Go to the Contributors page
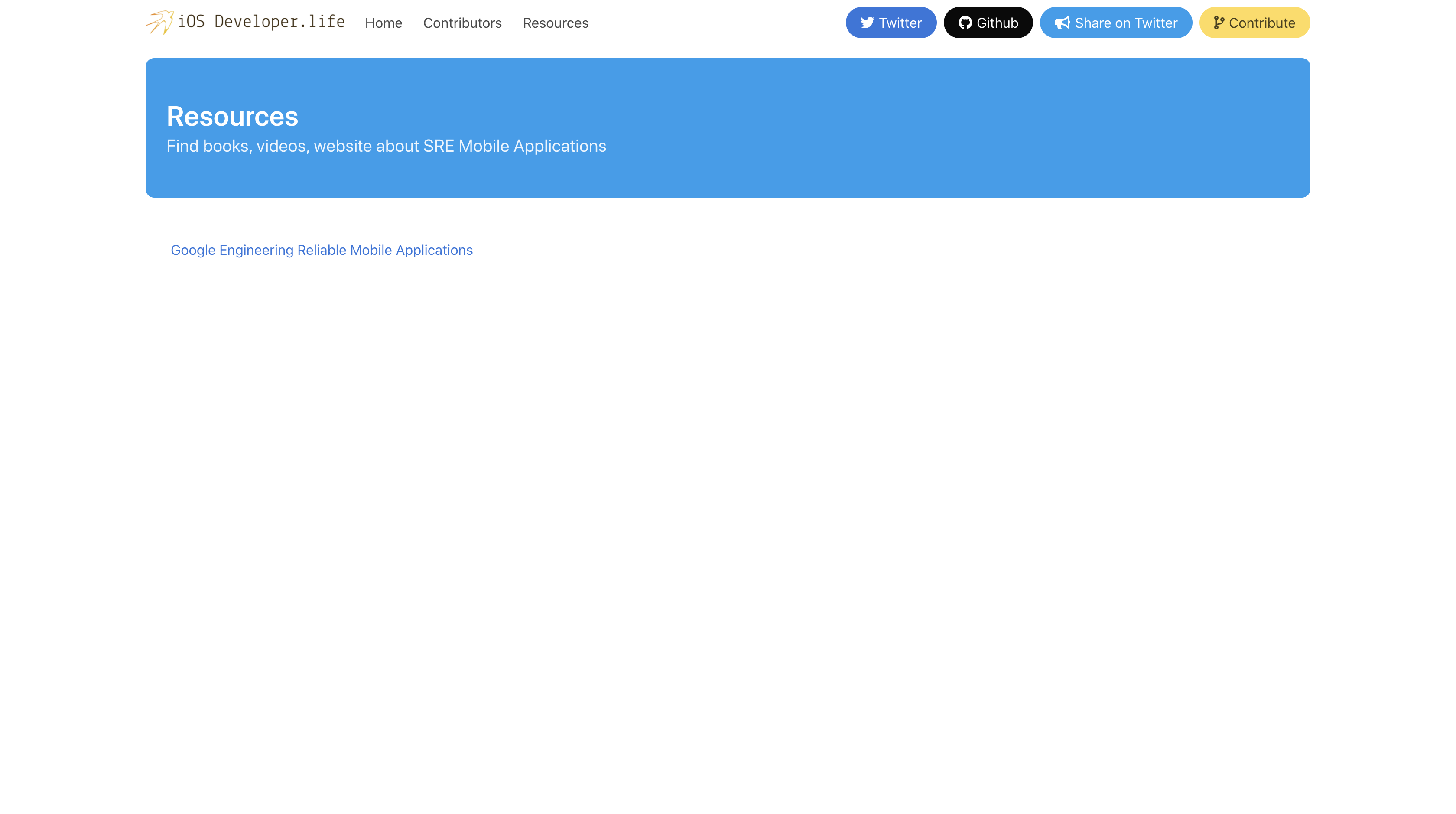The height and width of the screenshot is (814, 1456). tap(462, 23)
